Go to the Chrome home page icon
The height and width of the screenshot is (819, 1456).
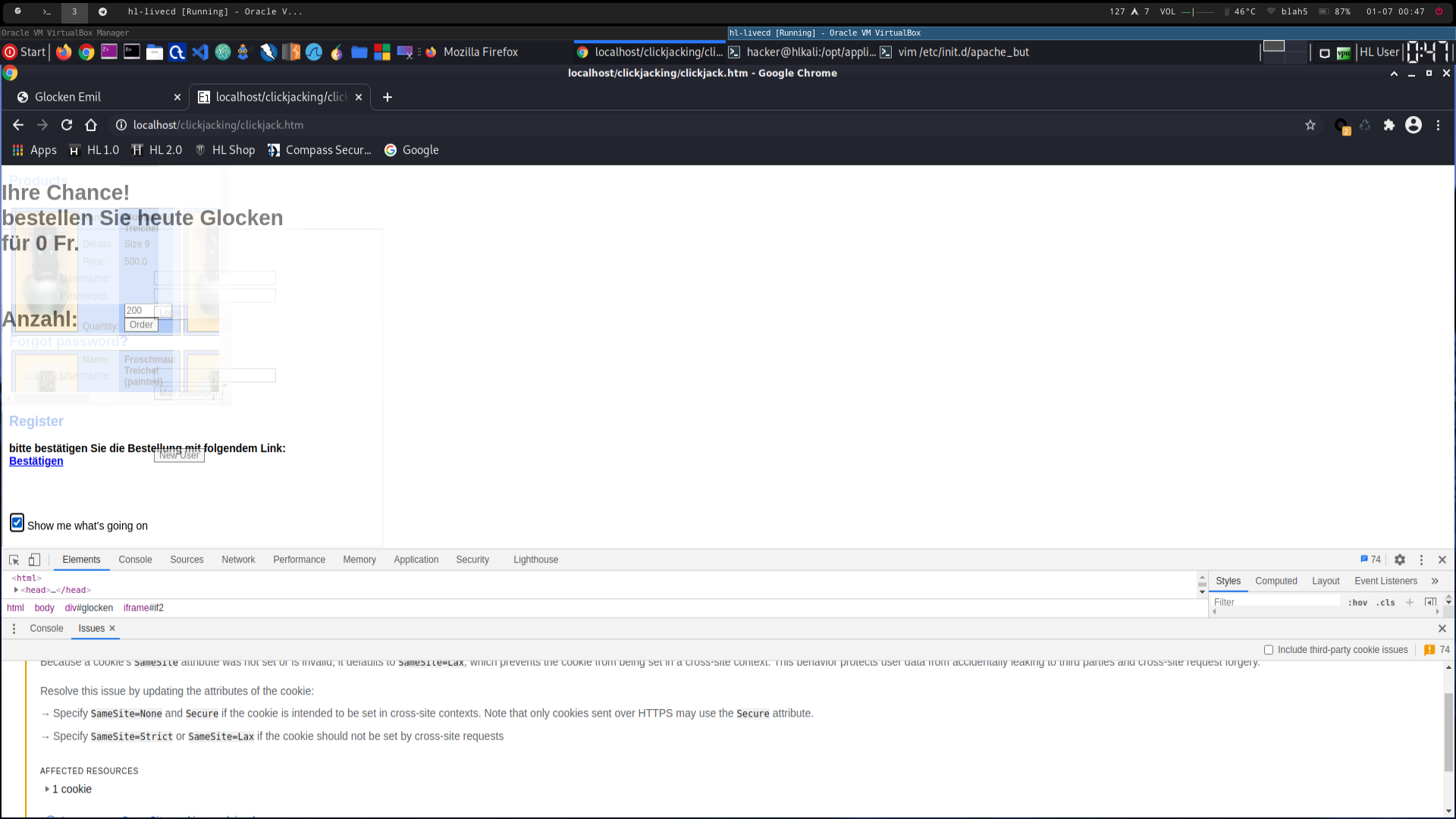91,125
